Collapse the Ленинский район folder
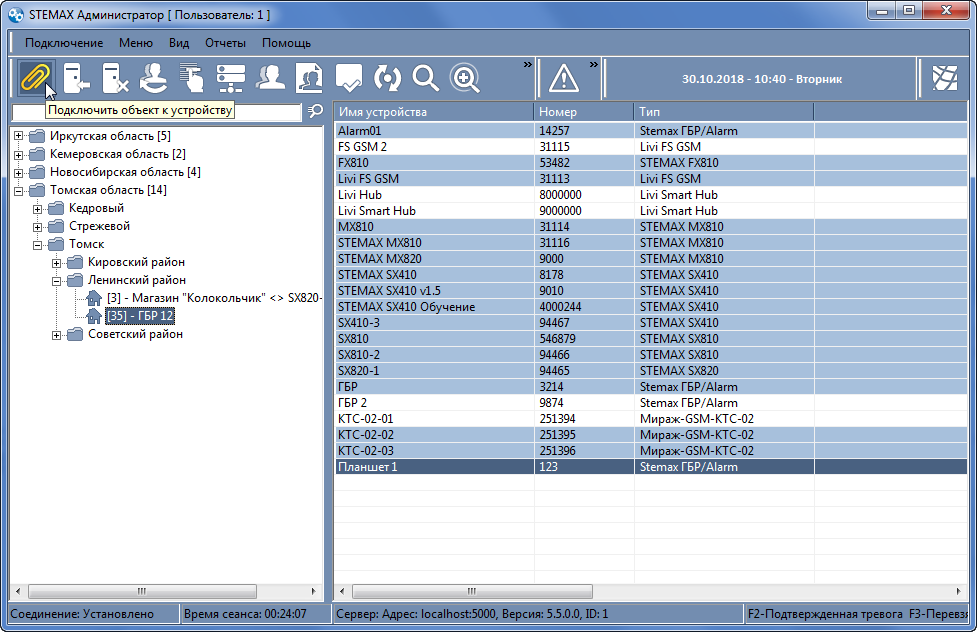977x632 pixels. click(x=56, y=280)
